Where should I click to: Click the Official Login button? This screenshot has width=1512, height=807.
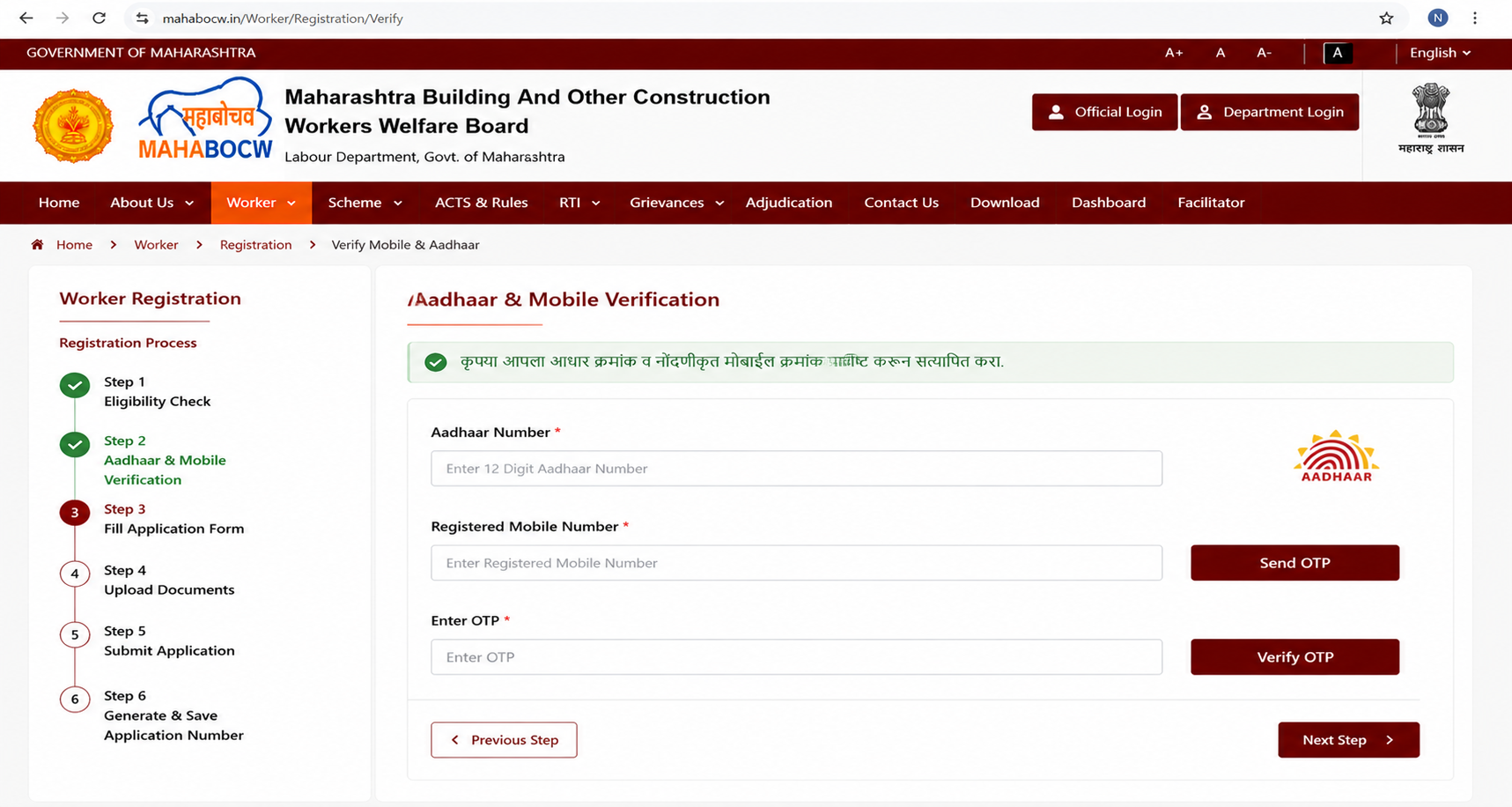1104,112
